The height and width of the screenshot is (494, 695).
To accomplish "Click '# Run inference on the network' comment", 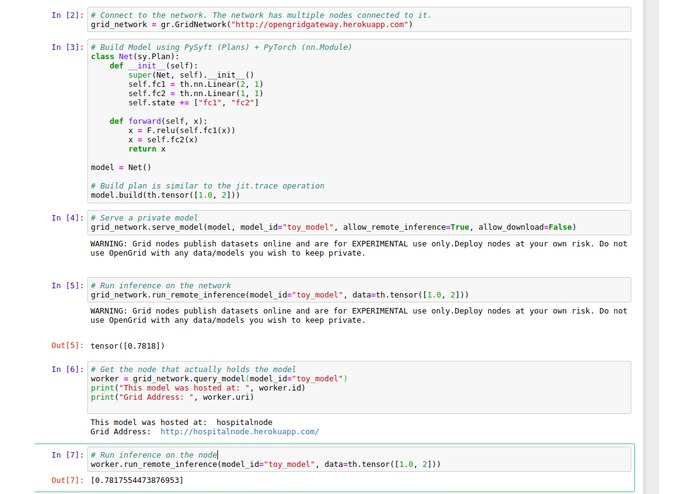I will point(160,285).
